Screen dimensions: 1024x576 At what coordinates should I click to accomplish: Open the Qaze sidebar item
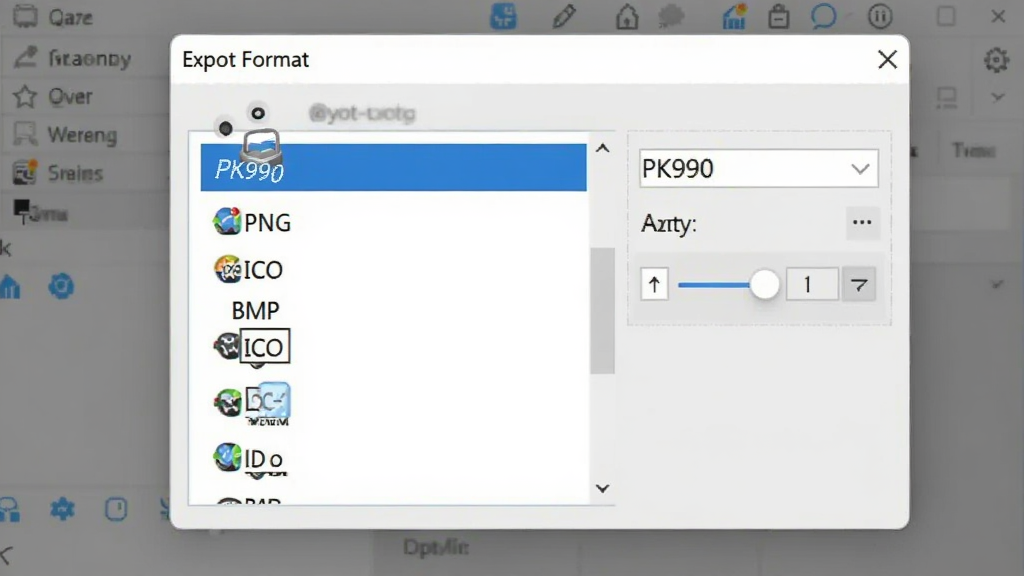tap(71, 17)
